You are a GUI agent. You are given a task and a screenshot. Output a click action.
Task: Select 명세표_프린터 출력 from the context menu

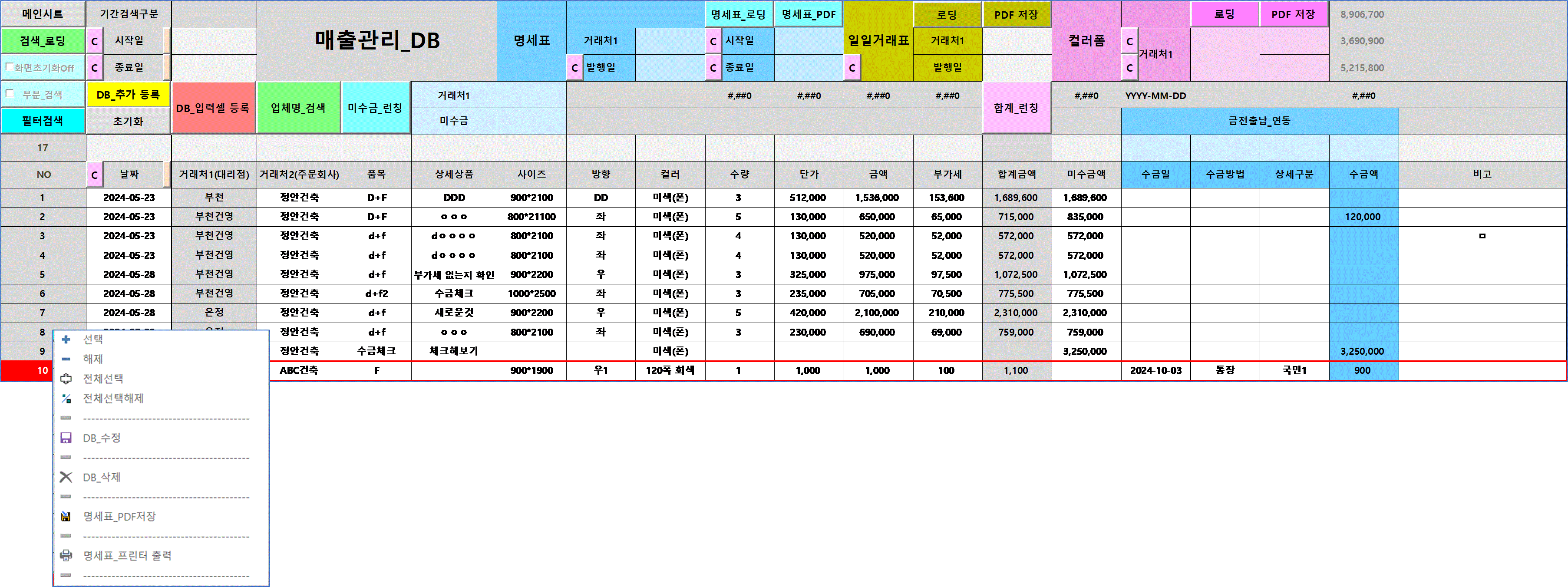tap(127, 555)
